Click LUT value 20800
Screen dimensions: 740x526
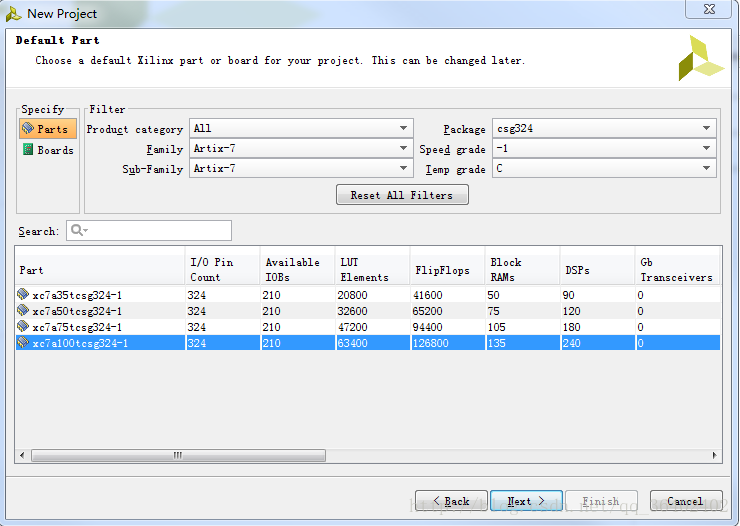[353, 295]
